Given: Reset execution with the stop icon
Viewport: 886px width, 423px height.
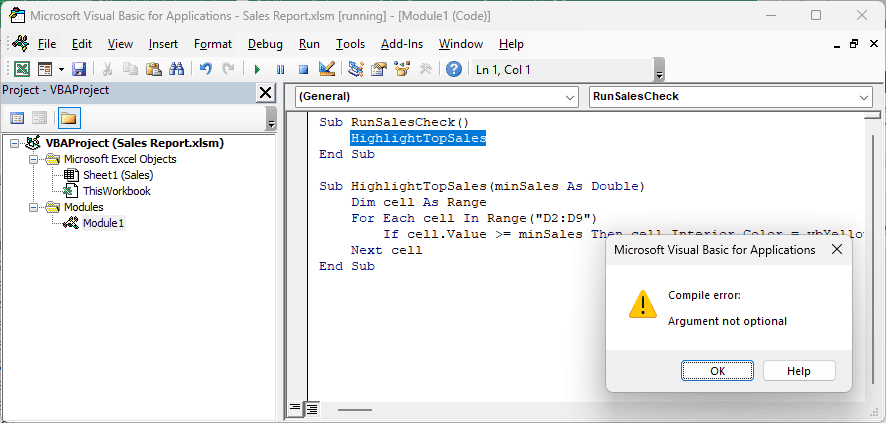Looking at the screenshot, I should 303,69.
